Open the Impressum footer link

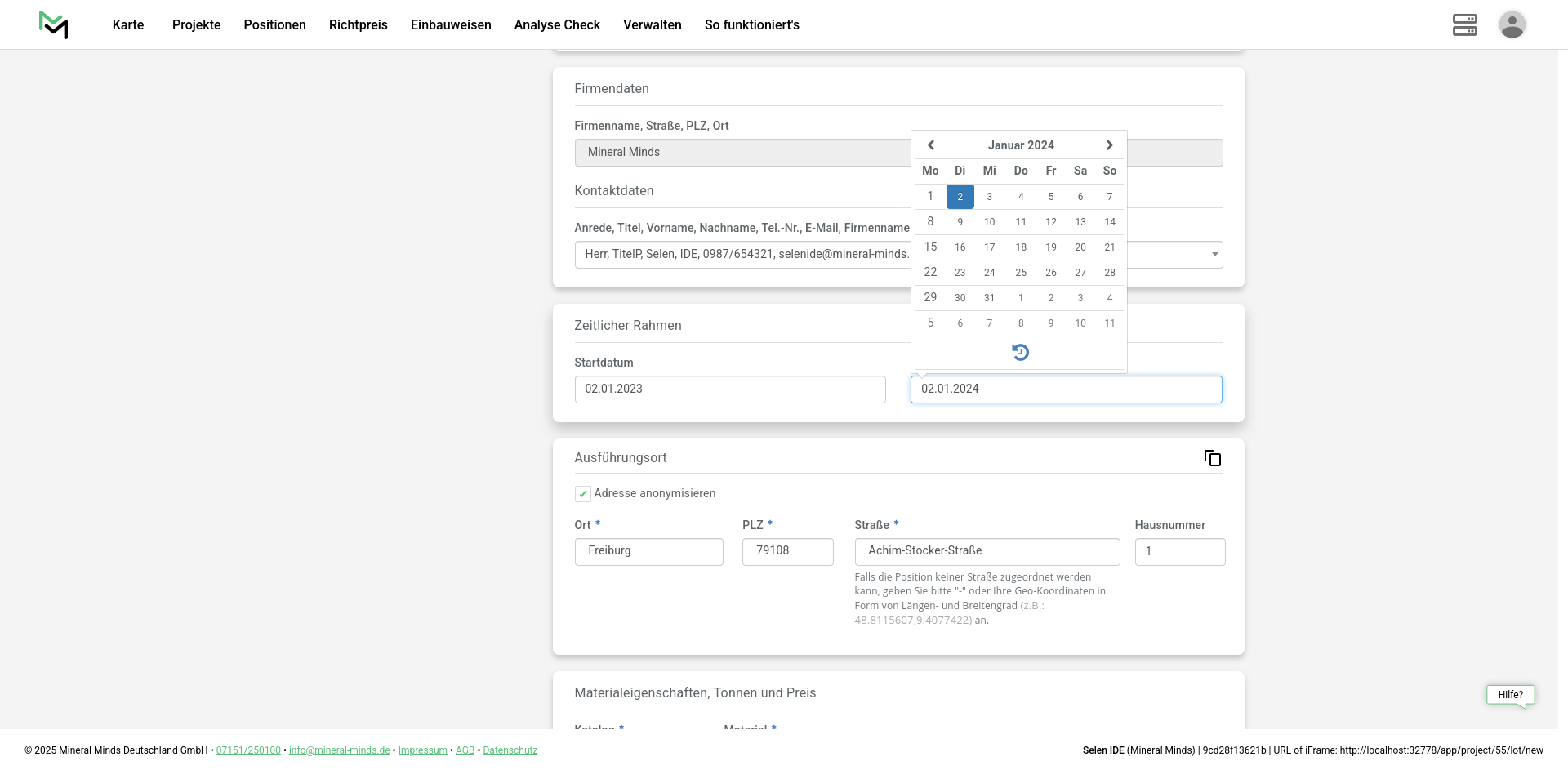[x=422, y=750]
